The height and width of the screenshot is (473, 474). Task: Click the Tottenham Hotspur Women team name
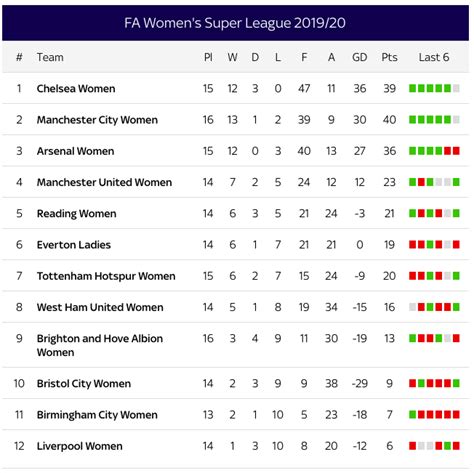click(x=106, y=276)
